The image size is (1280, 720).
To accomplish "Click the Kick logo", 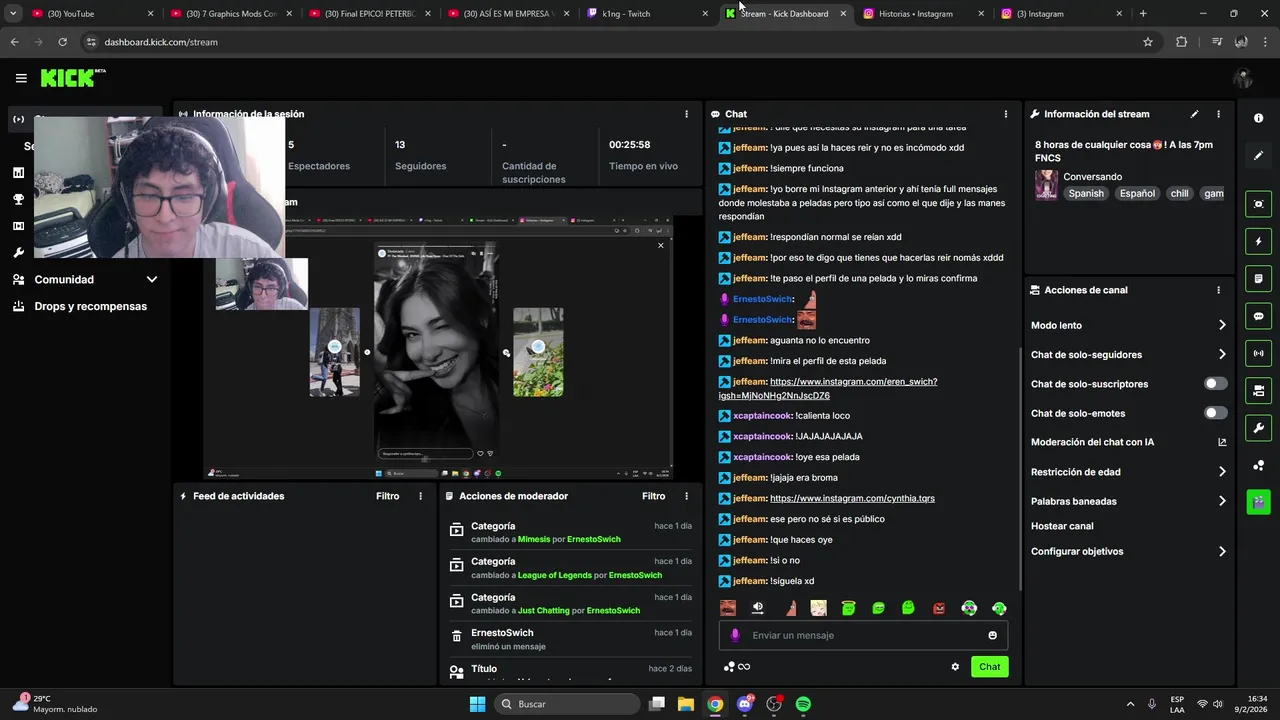I will point(72,78).
